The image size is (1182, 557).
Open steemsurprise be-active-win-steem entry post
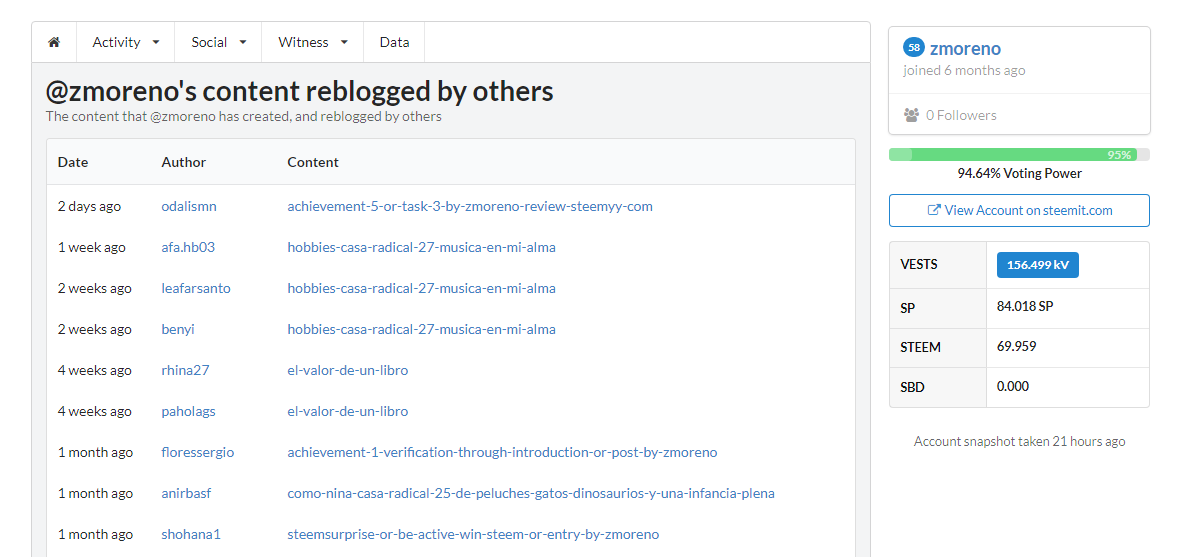tap(473, 534)
